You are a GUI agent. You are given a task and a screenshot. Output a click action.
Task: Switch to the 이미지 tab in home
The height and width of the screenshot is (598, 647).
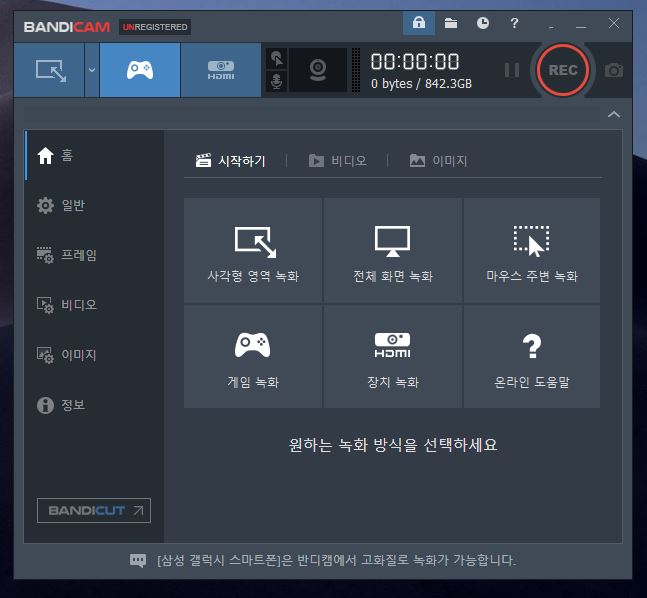tap(438, 161)
